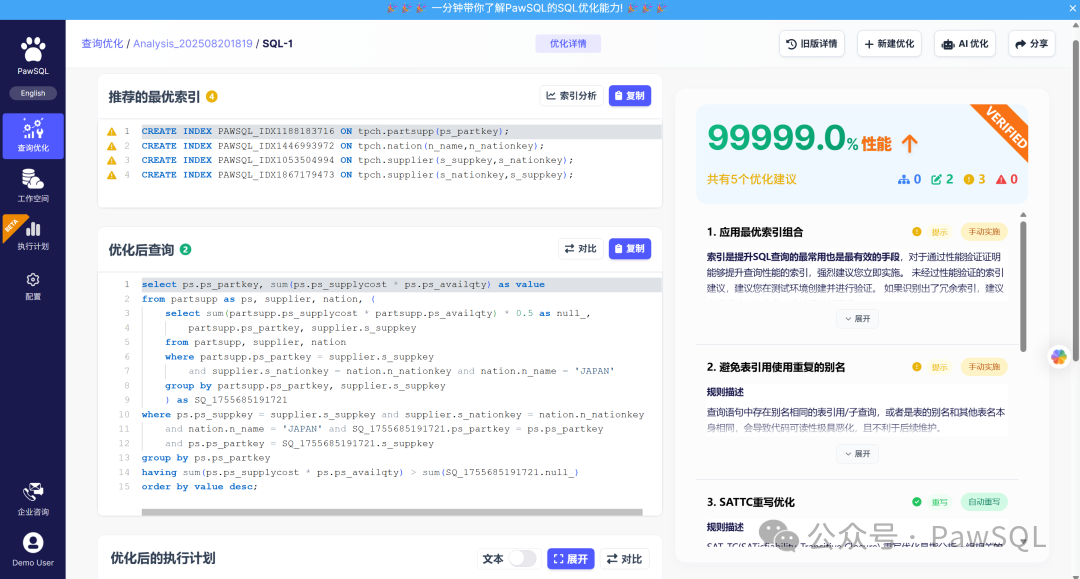Click 提示 warning icon on suggestion 2
Screen dimensions: 1080x579
point(917,367)
